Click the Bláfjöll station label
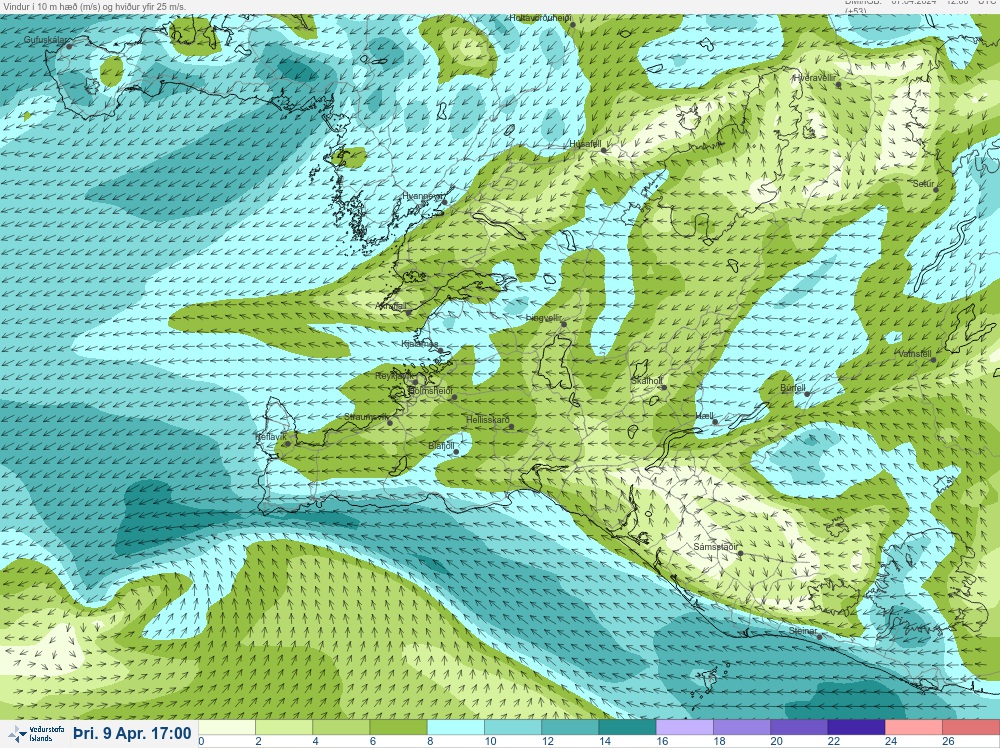 click(441, 446)
